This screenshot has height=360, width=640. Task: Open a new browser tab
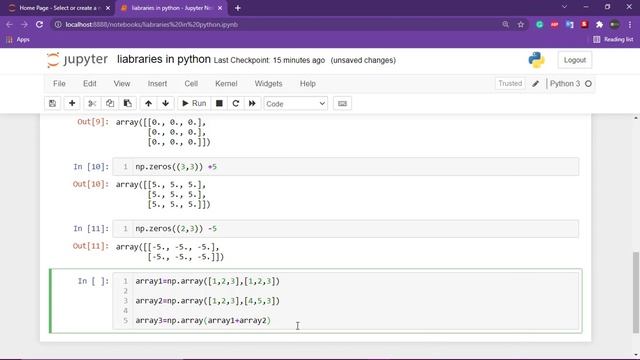238,8
